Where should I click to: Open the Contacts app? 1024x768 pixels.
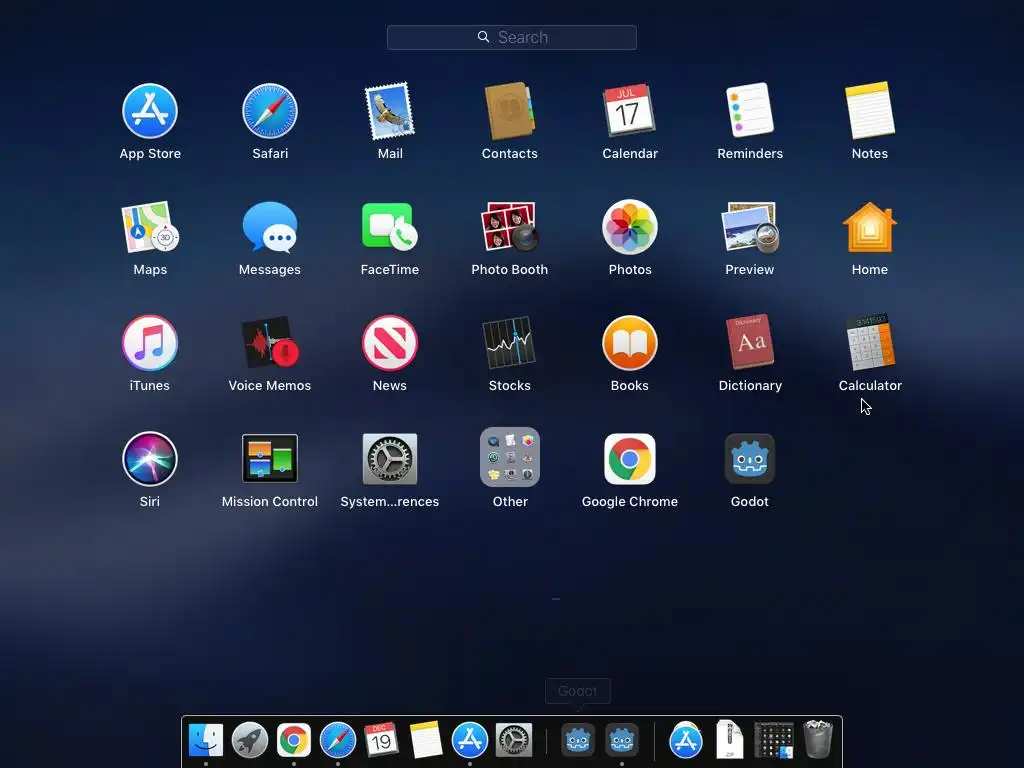click(510, 111)
